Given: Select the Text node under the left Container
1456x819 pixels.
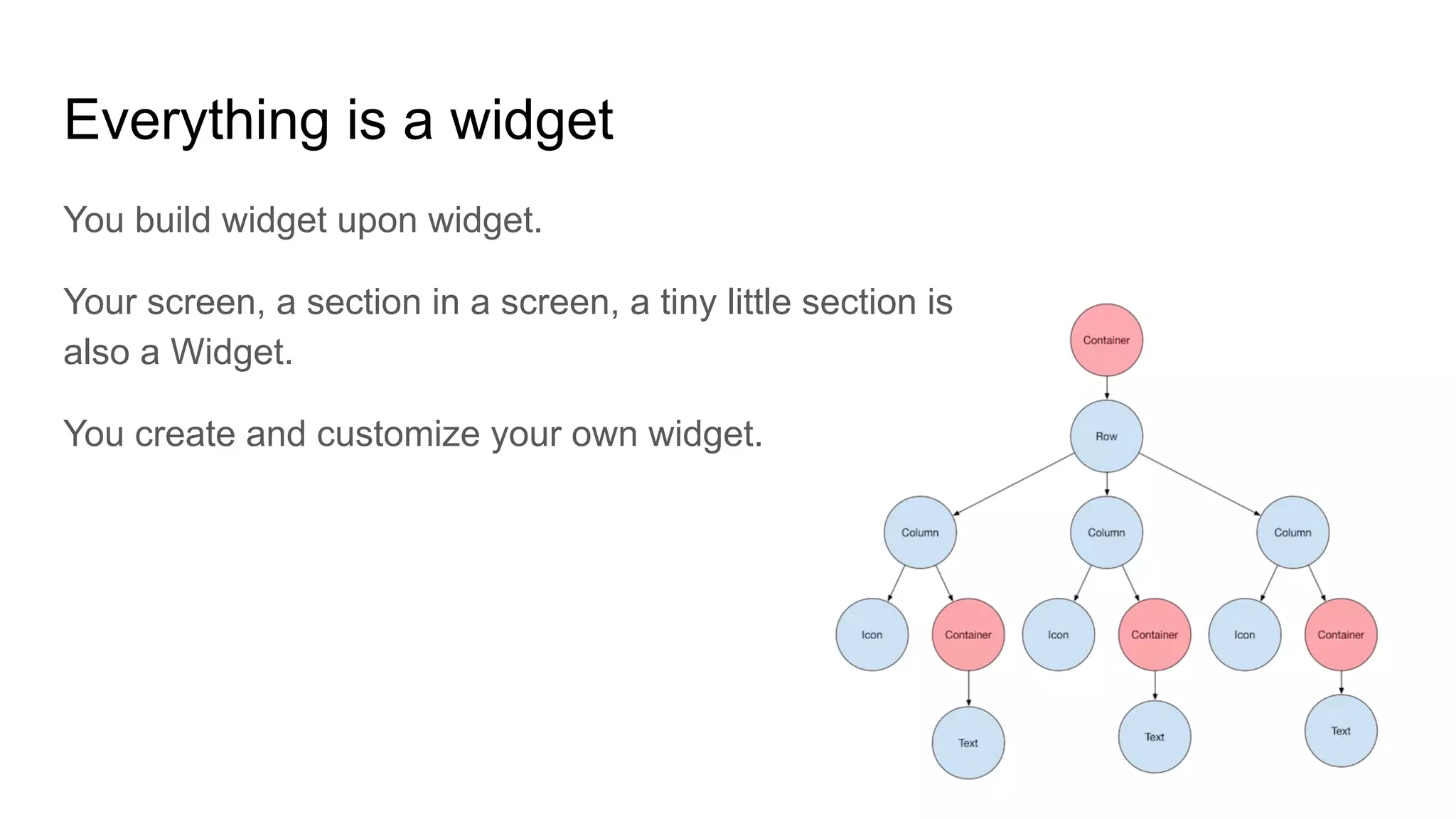Looking at the screenshot, I should pos(968,742).
